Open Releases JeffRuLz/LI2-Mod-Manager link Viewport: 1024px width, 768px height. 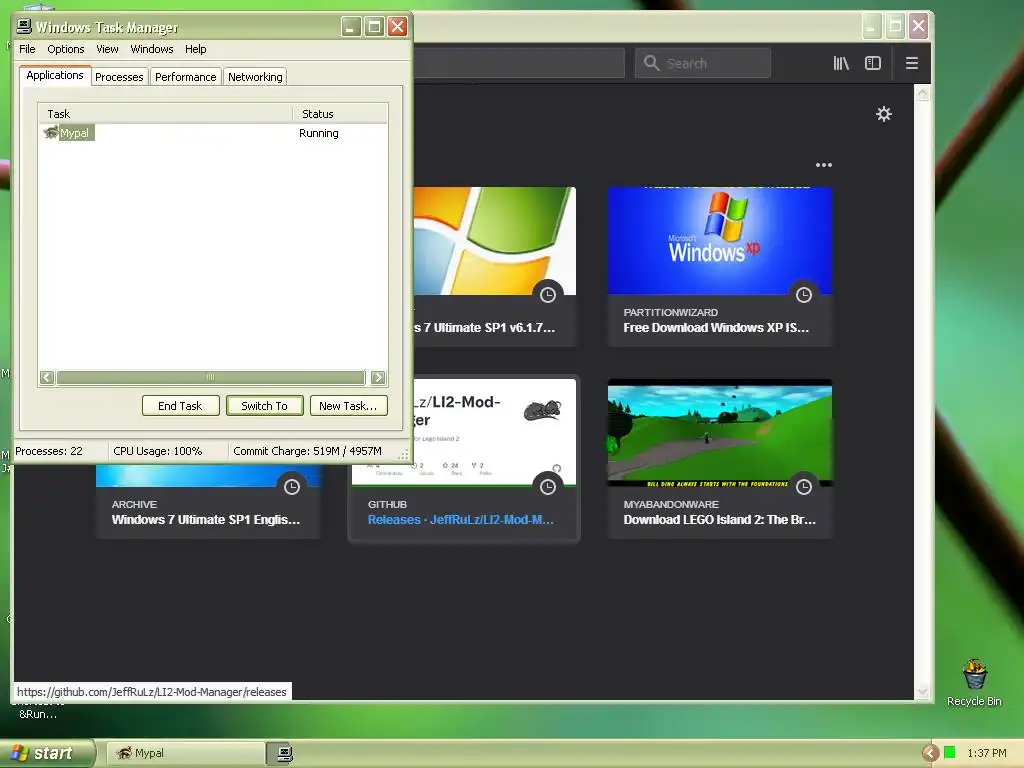click(460, 520)
